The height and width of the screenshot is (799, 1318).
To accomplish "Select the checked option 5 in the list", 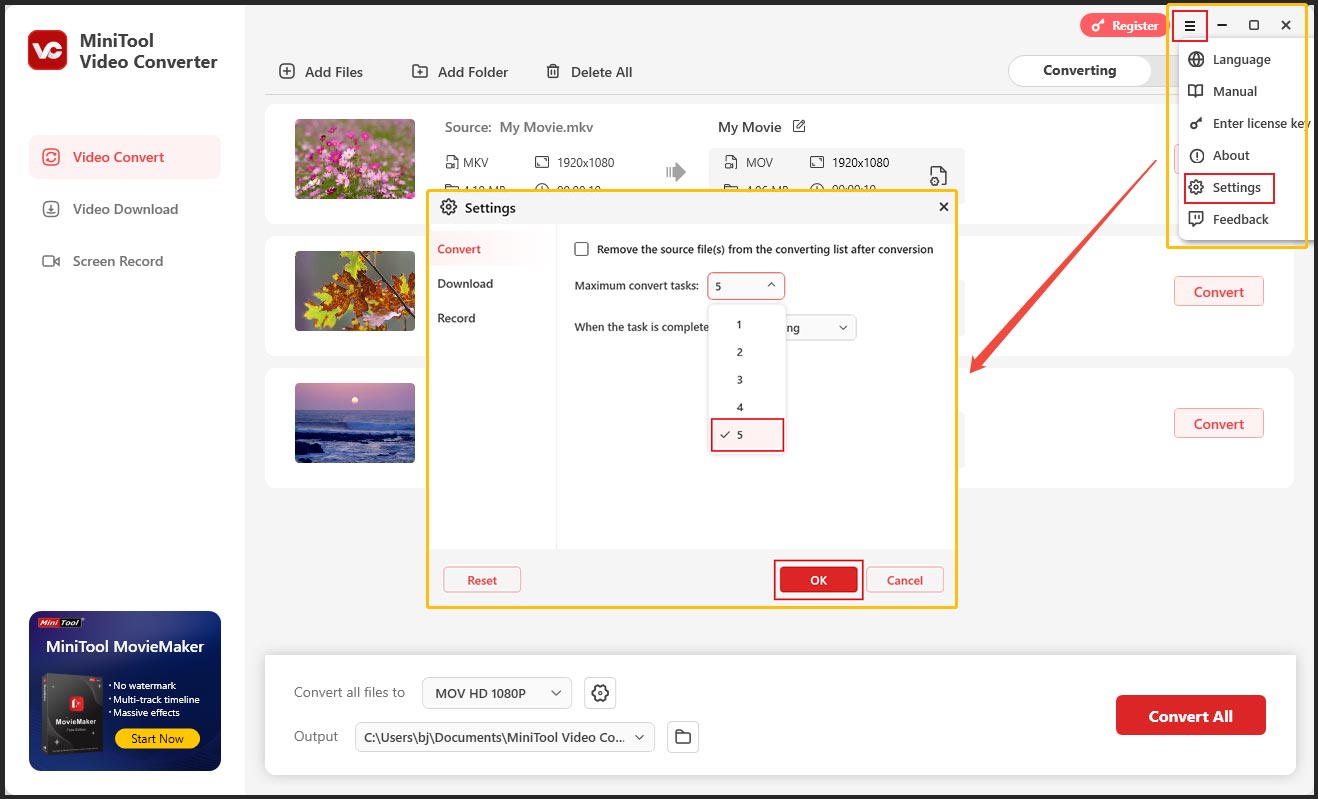I will [x=747, y=435].
